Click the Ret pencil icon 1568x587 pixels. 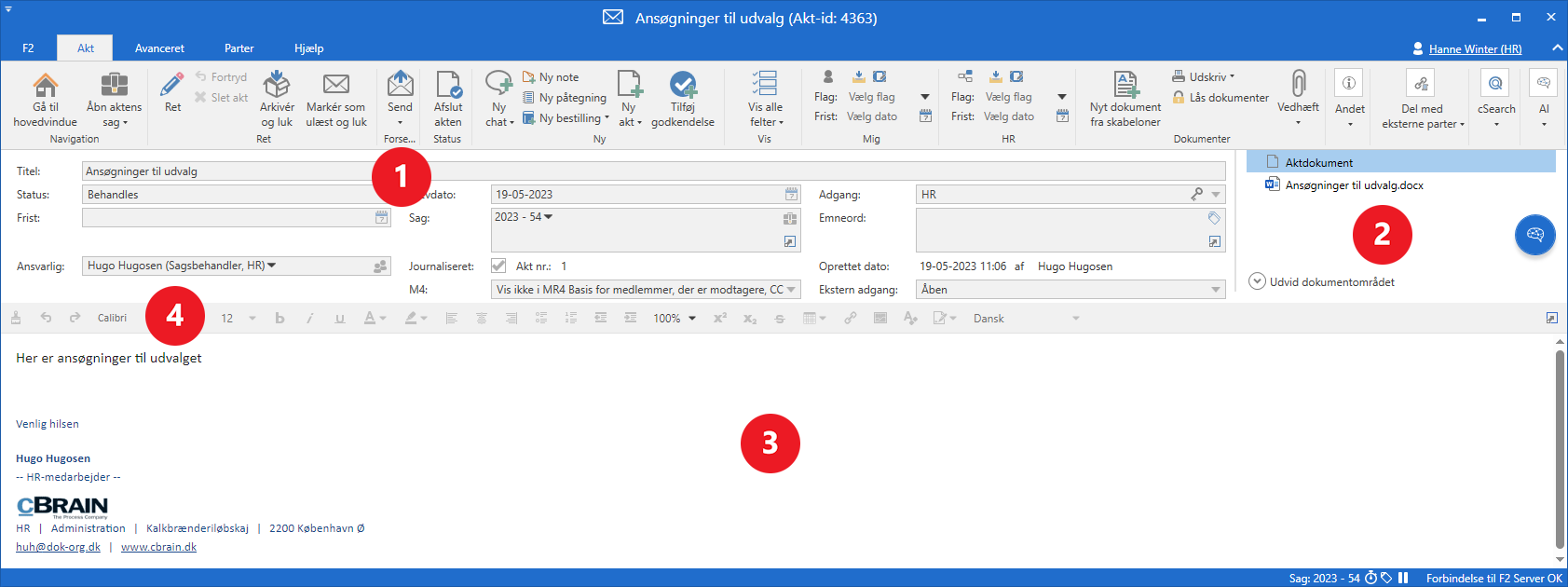(172, 87)
